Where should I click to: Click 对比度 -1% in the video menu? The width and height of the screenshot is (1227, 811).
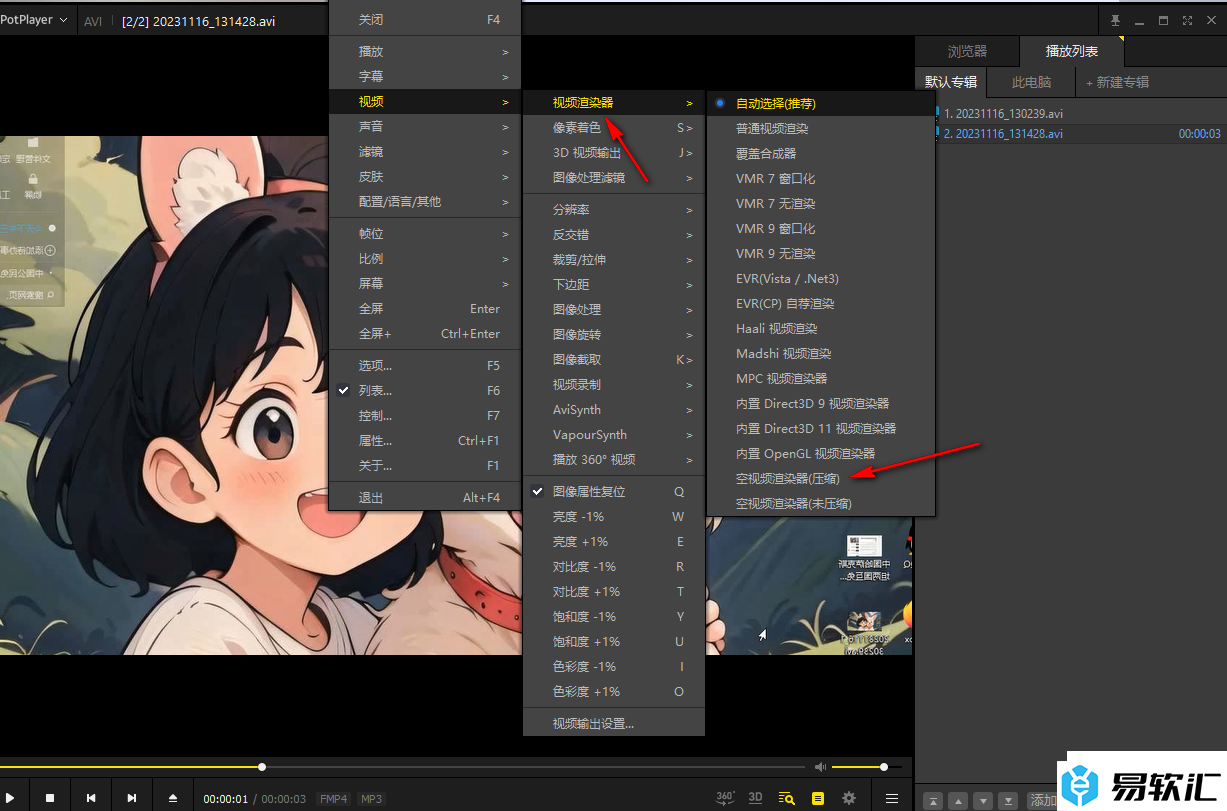(x=614, y=567)
